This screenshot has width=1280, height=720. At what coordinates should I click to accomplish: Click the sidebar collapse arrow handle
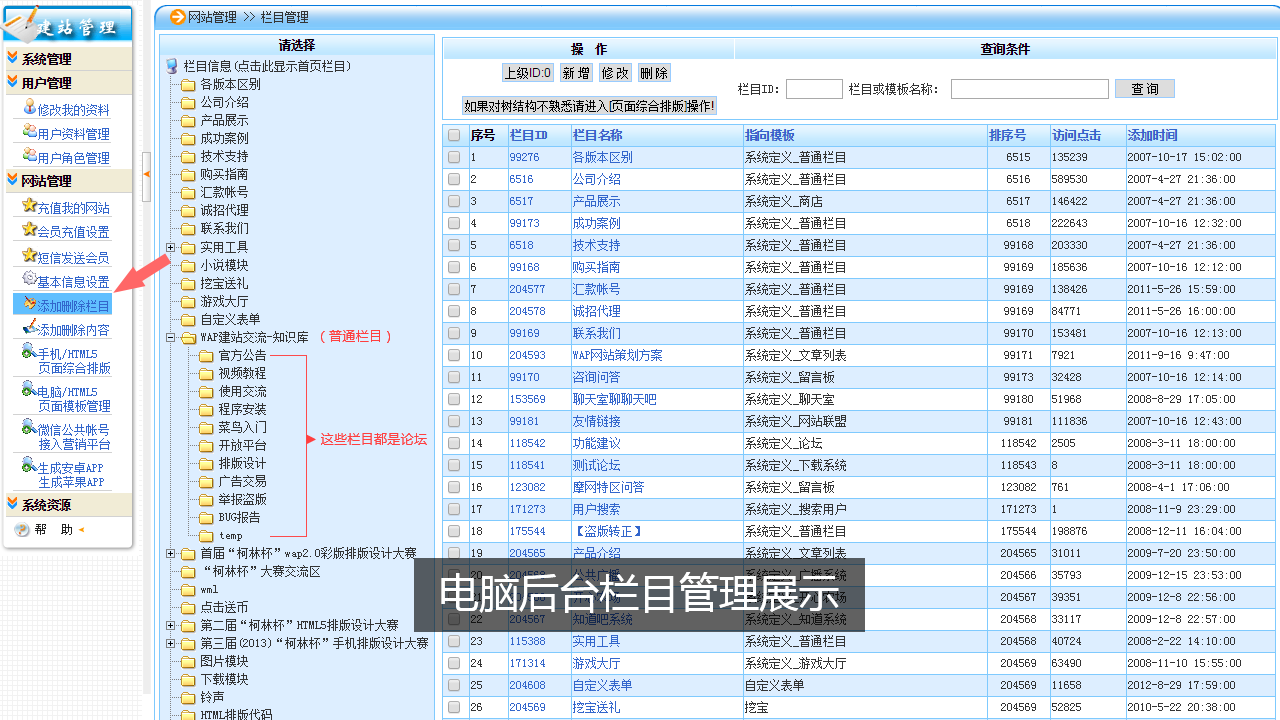click(147, 173)
